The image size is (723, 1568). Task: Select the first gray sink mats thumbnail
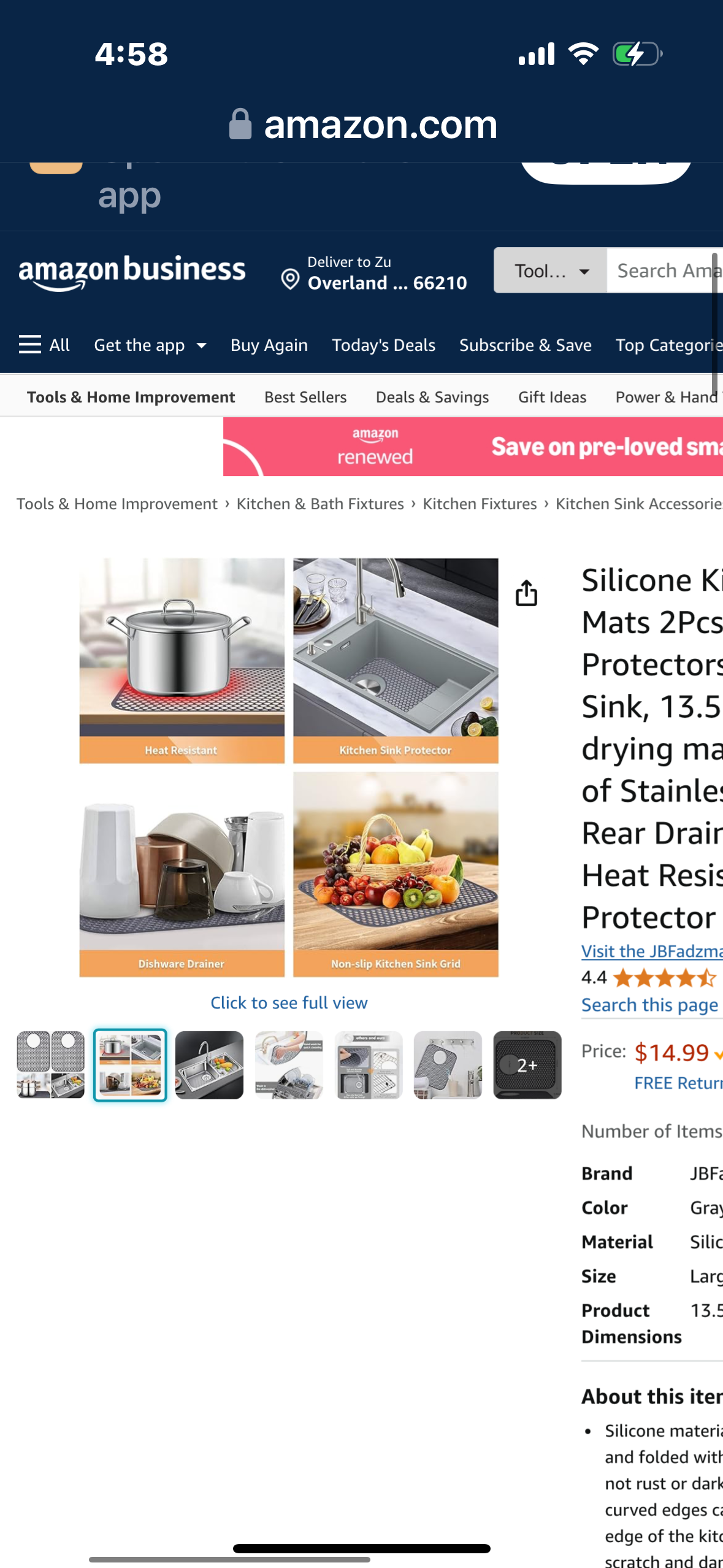pos(51,1065)
